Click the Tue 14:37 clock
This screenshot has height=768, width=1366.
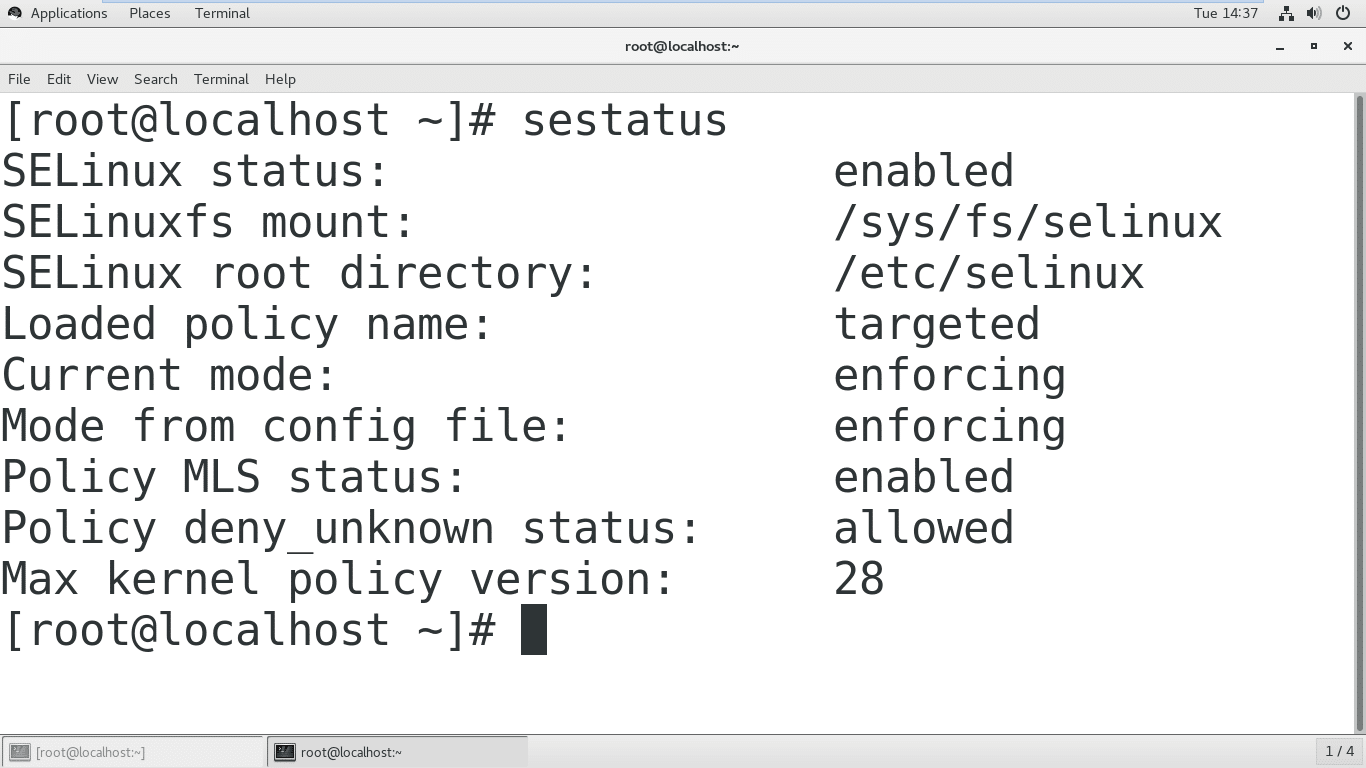(x=1225, y=13)
